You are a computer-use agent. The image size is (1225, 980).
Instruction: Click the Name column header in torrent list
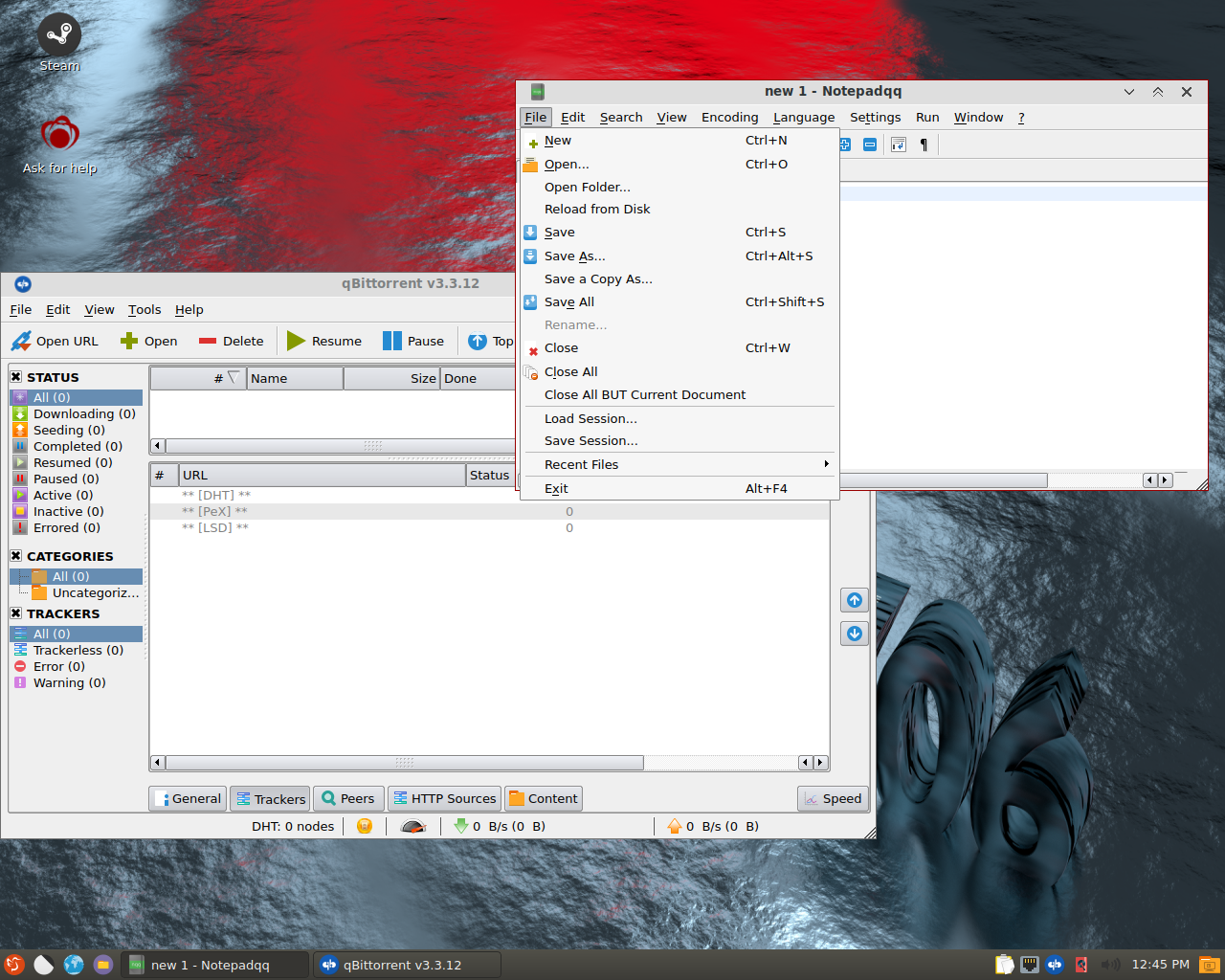point(295,378)
